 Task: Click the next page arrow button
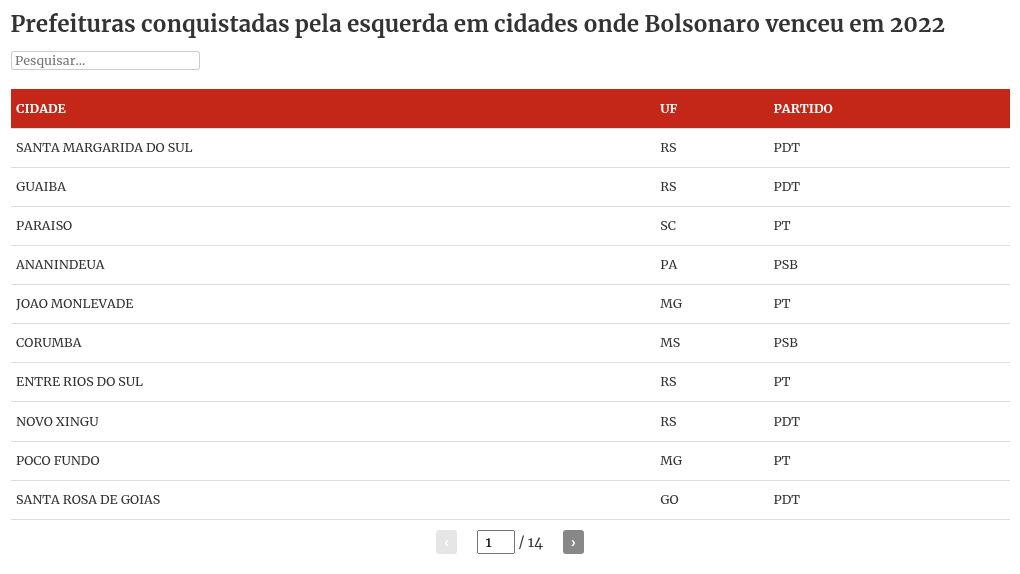pyautogui.click(x=573, y=542)
